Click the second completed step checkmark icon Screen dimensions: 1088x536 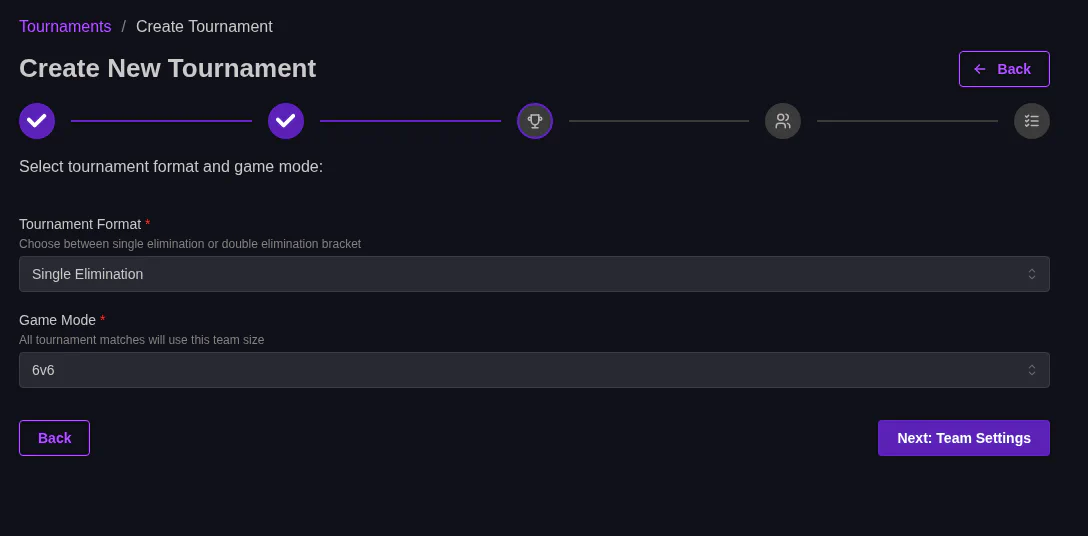point(286,121)
